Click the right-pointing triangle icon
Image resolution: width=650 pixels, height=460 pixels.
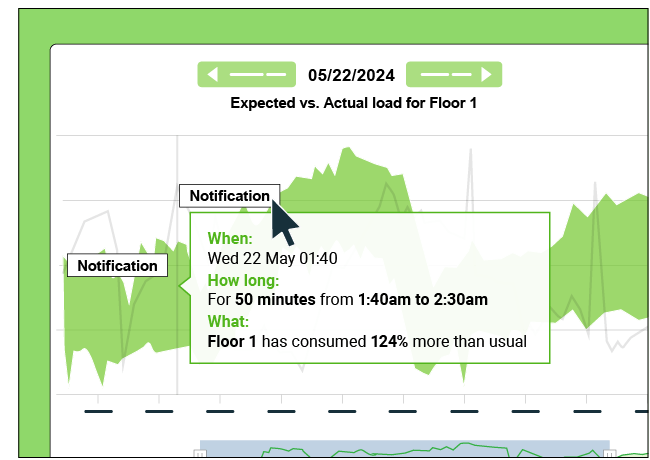click(486, 74)
